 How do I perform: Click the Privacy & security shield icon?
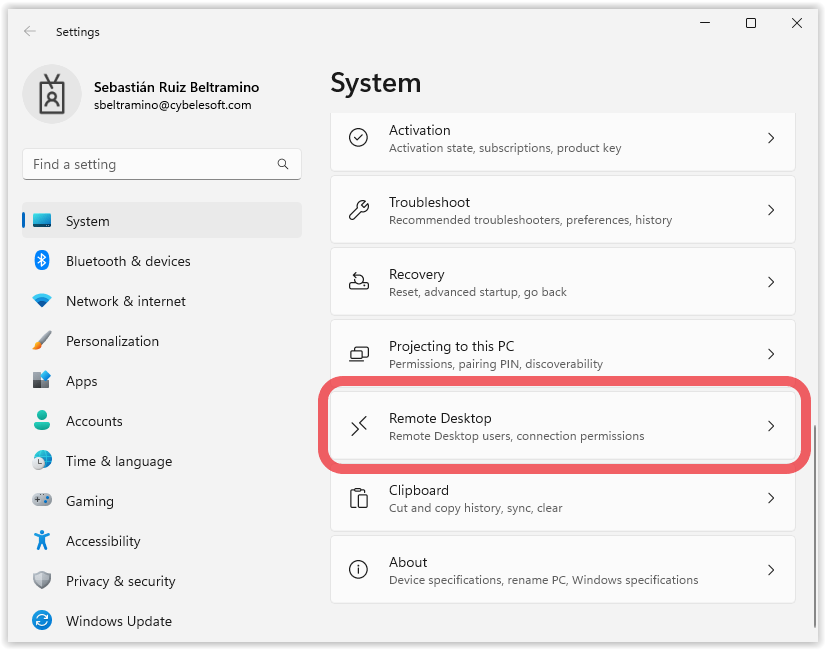41,581
